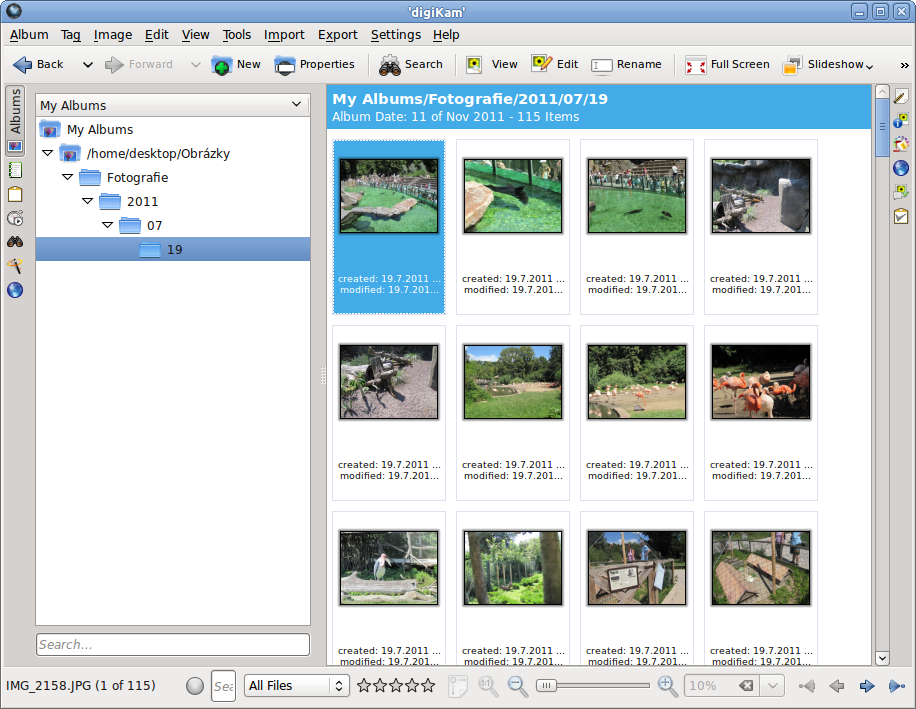Click the album view vertical scrollbar
916x709 pixels.
882,375
